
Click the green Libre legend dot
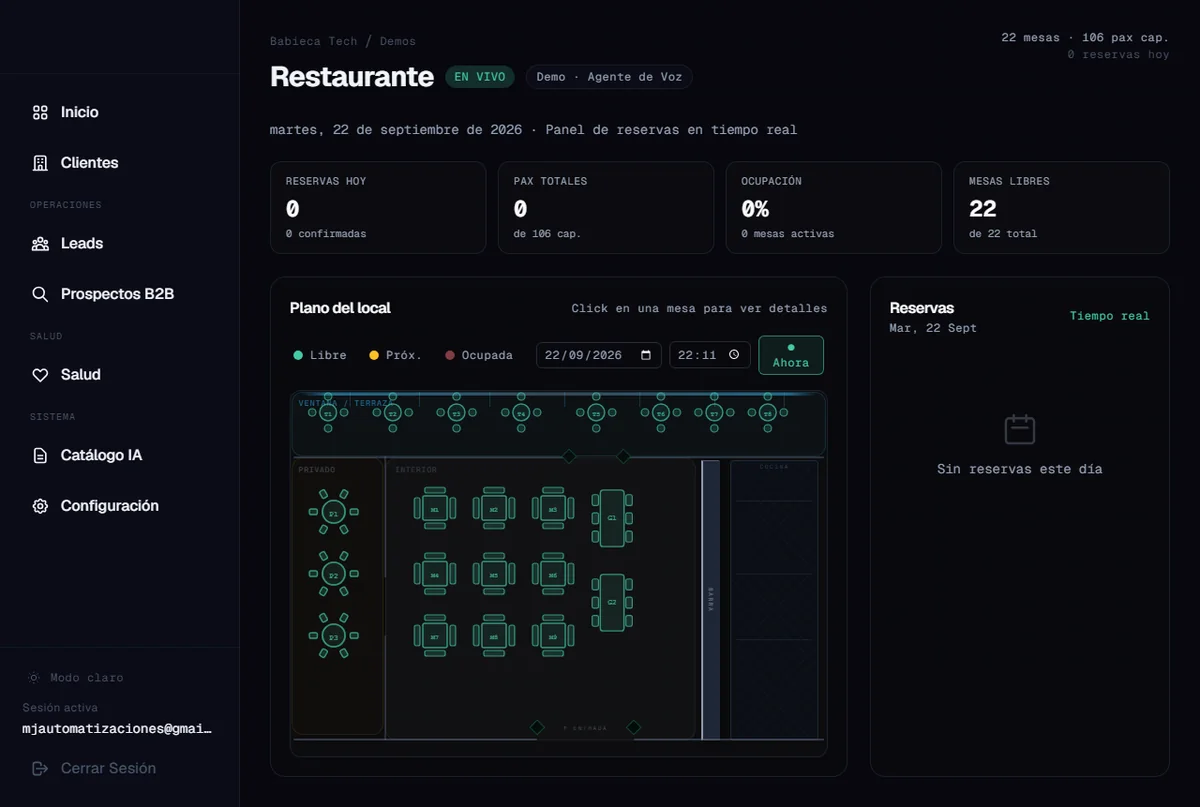click(297, 355)
